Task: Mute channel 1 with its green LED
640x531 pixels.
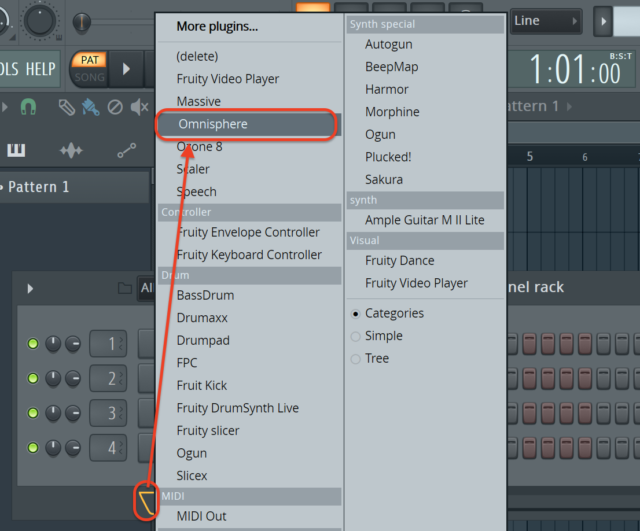Action: [32, 345]
